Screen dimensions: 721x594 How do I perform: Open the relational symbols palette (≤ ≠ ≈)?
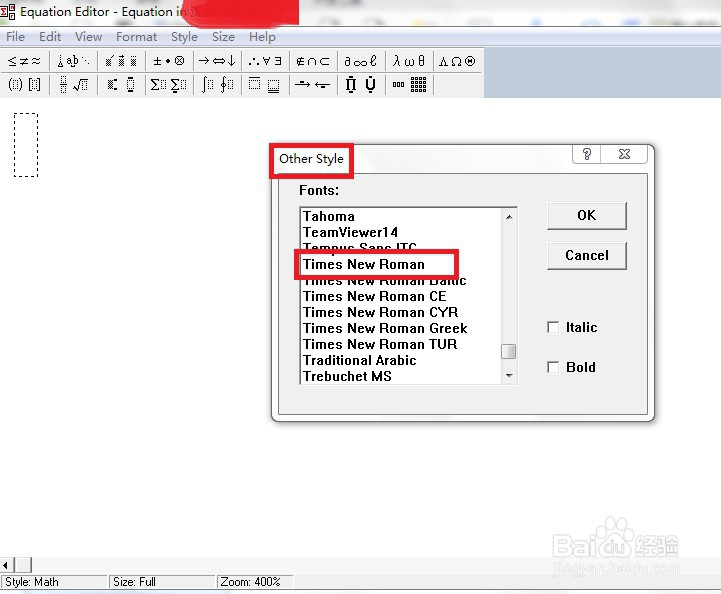tap(24, 61)
